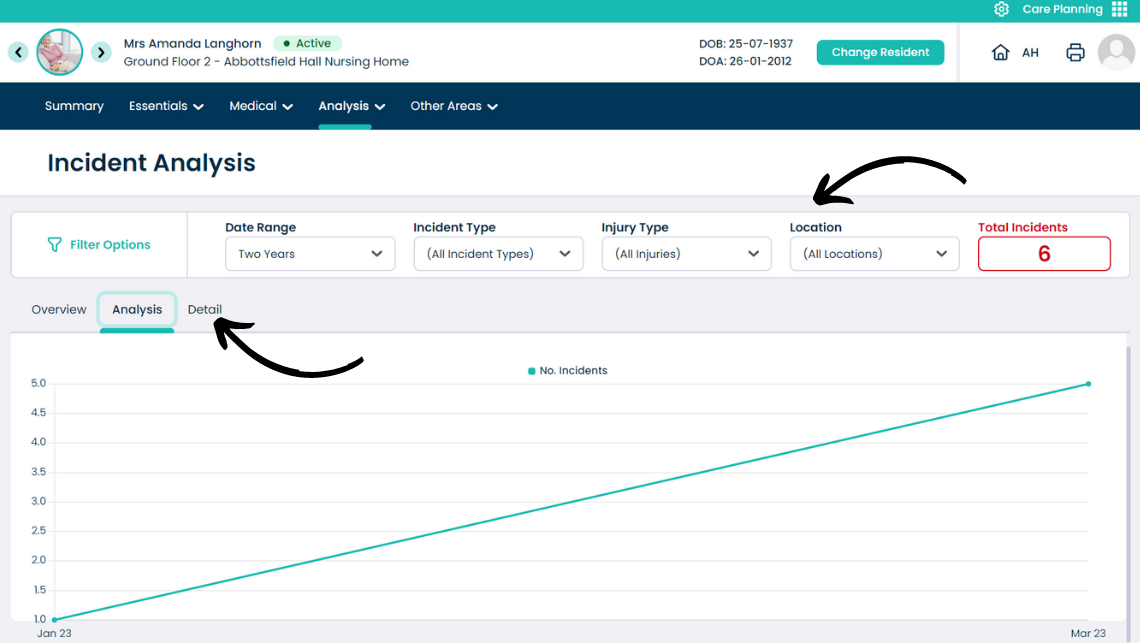Go to next resident with right arrow

point(101,52)
